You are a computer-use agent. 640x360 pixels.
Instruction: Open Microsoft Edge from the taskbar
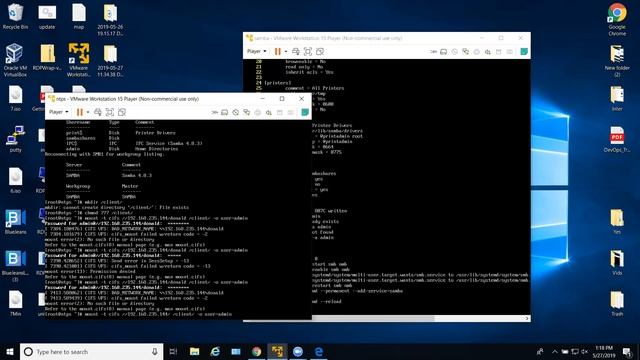pyautogui.click(x=319, y=351)
